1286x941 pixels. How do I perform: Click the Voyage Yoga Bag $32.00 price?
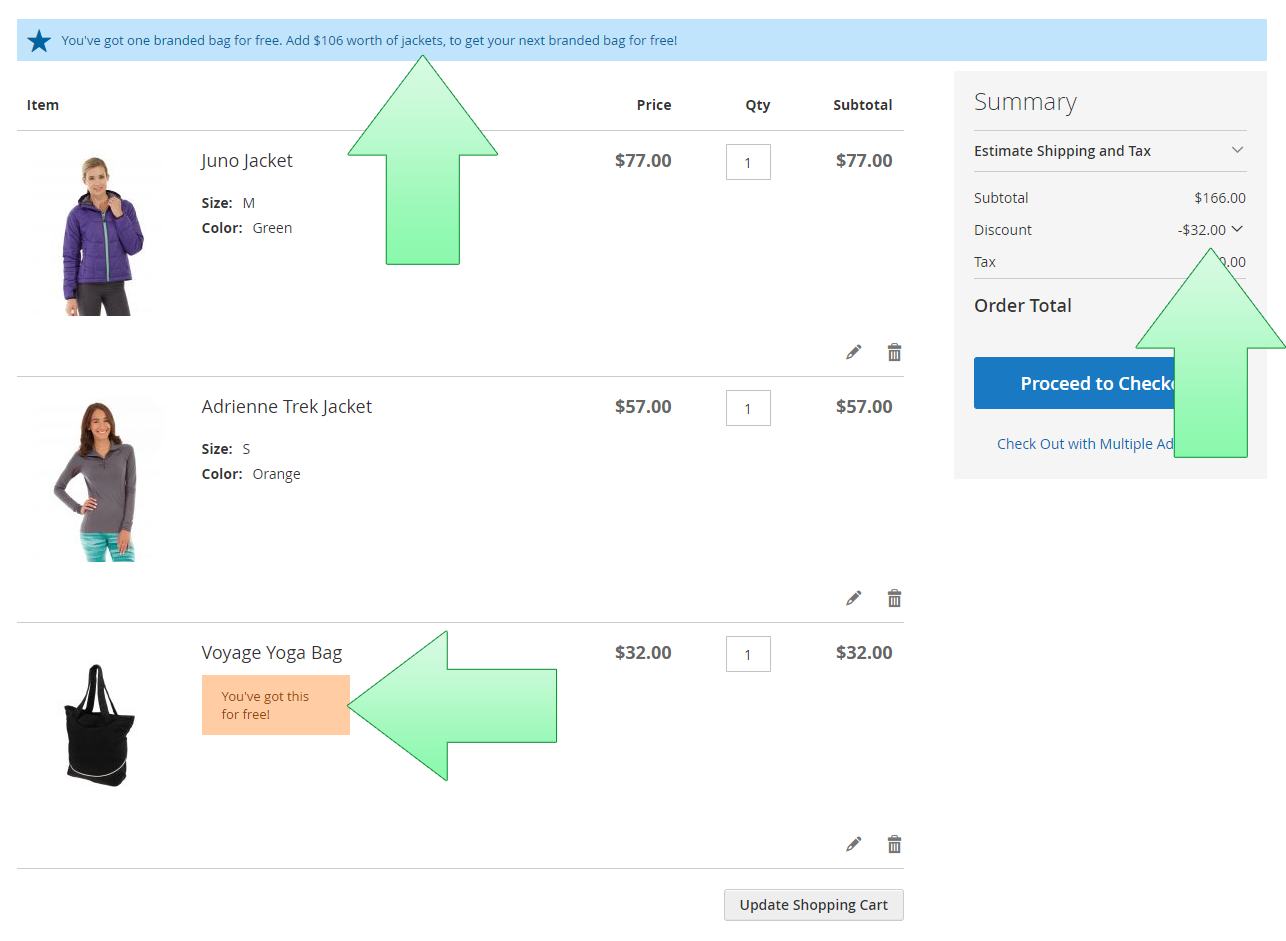coord(643,653)
